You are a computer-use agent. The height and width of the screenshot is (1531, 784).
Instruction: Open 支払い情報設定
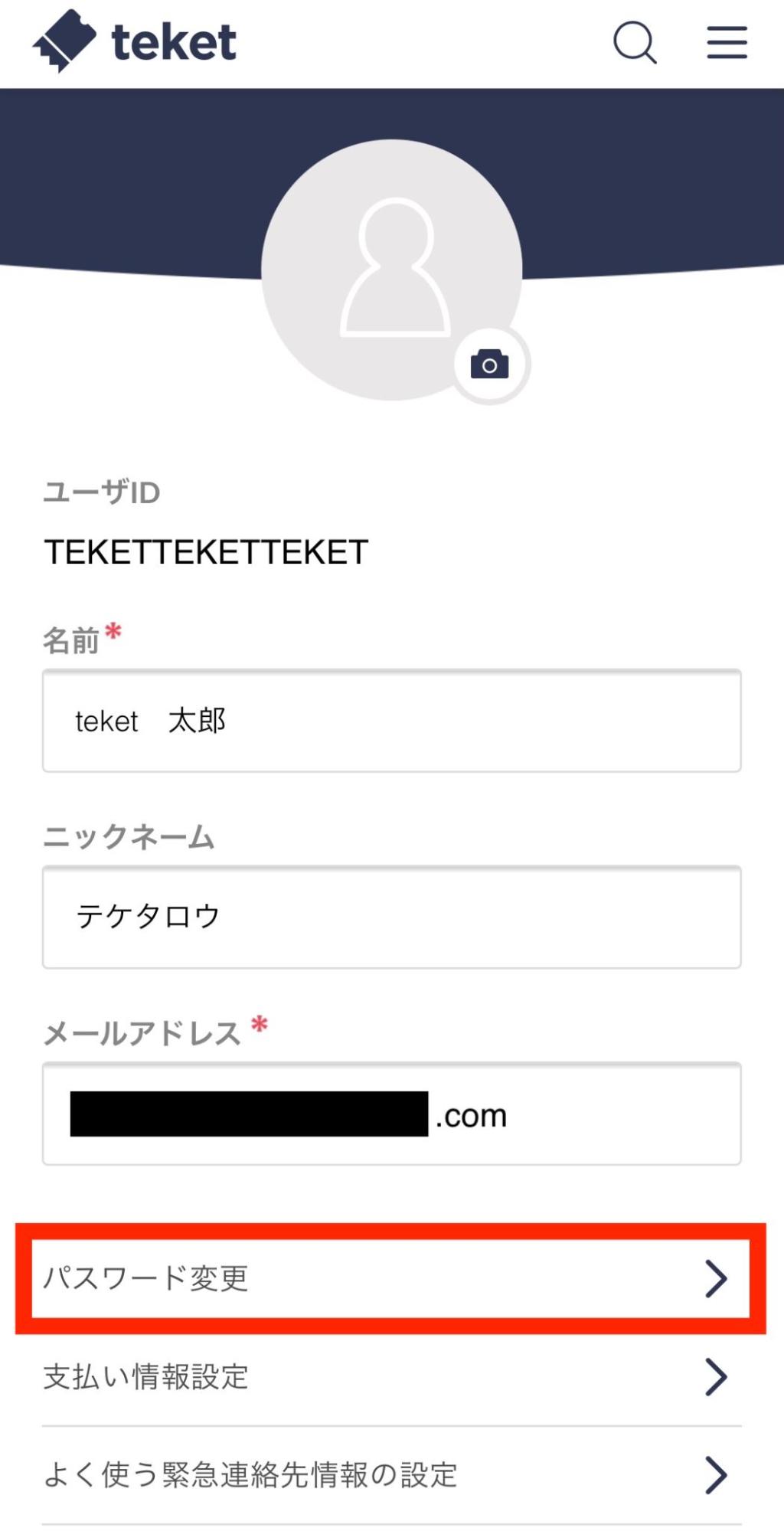tap(145, 1376)
